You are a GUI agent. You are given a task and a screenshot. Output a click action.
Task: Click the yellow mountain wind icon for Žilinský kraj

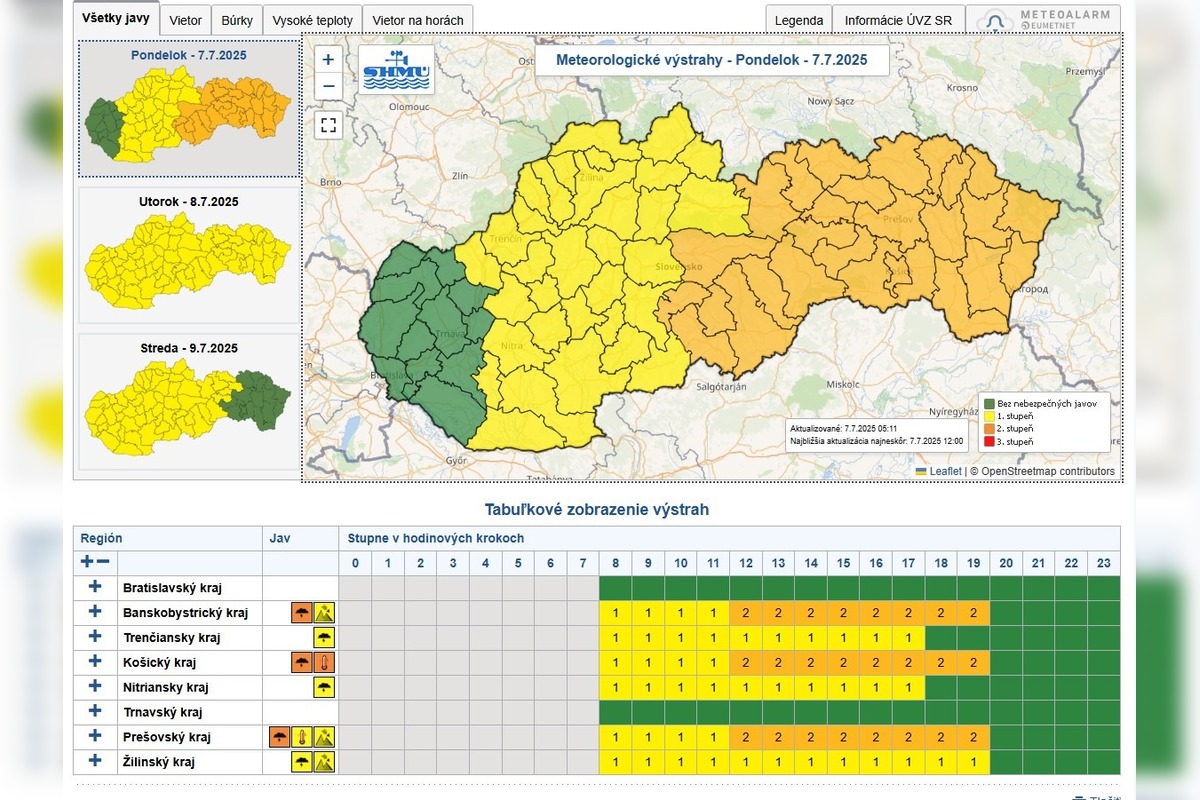coord(324,762)
